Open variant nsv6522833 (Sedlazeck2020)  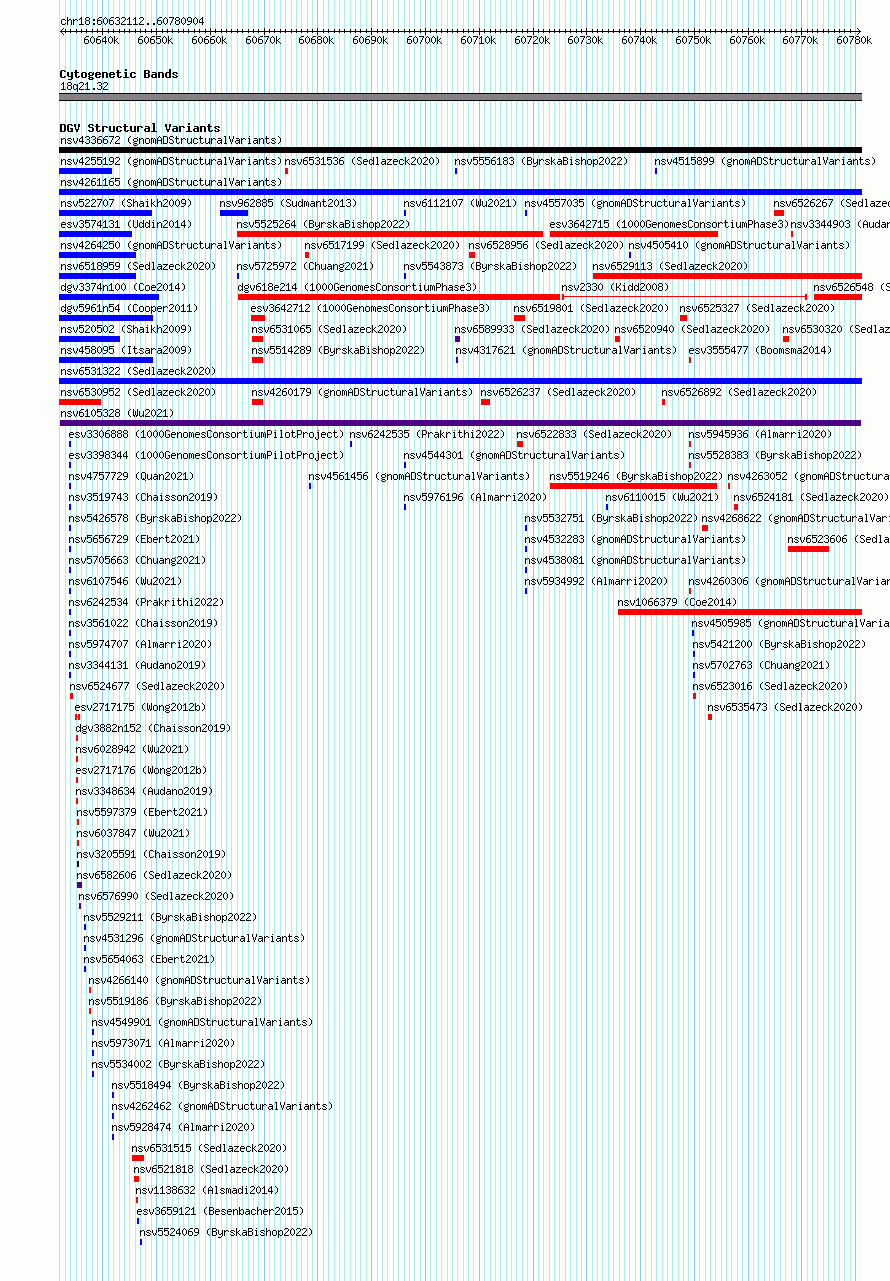(594, 434)
